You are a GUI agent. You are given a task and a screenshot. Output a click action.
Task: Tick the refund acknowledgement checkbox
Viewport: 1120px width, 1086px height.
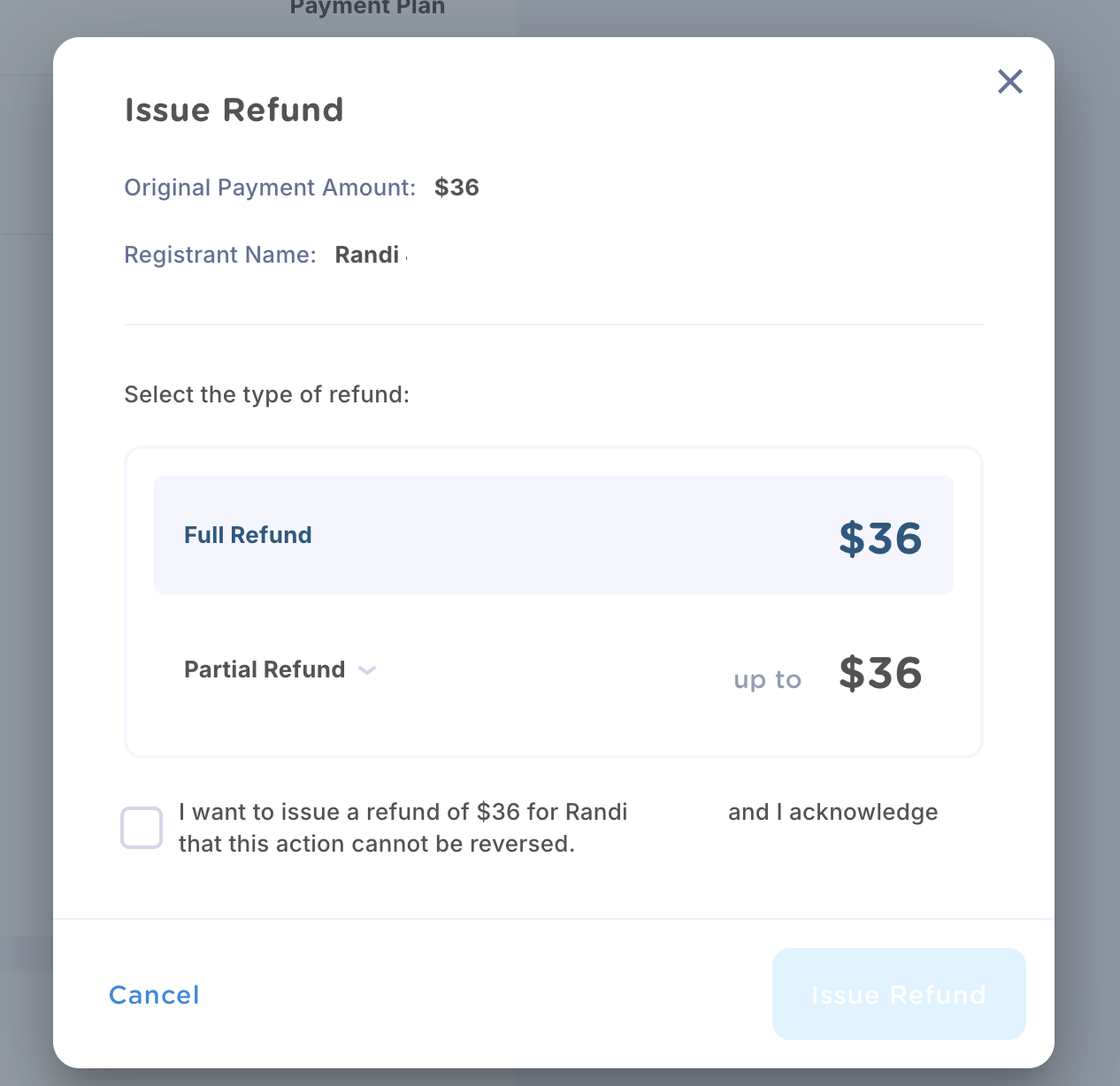142,828
